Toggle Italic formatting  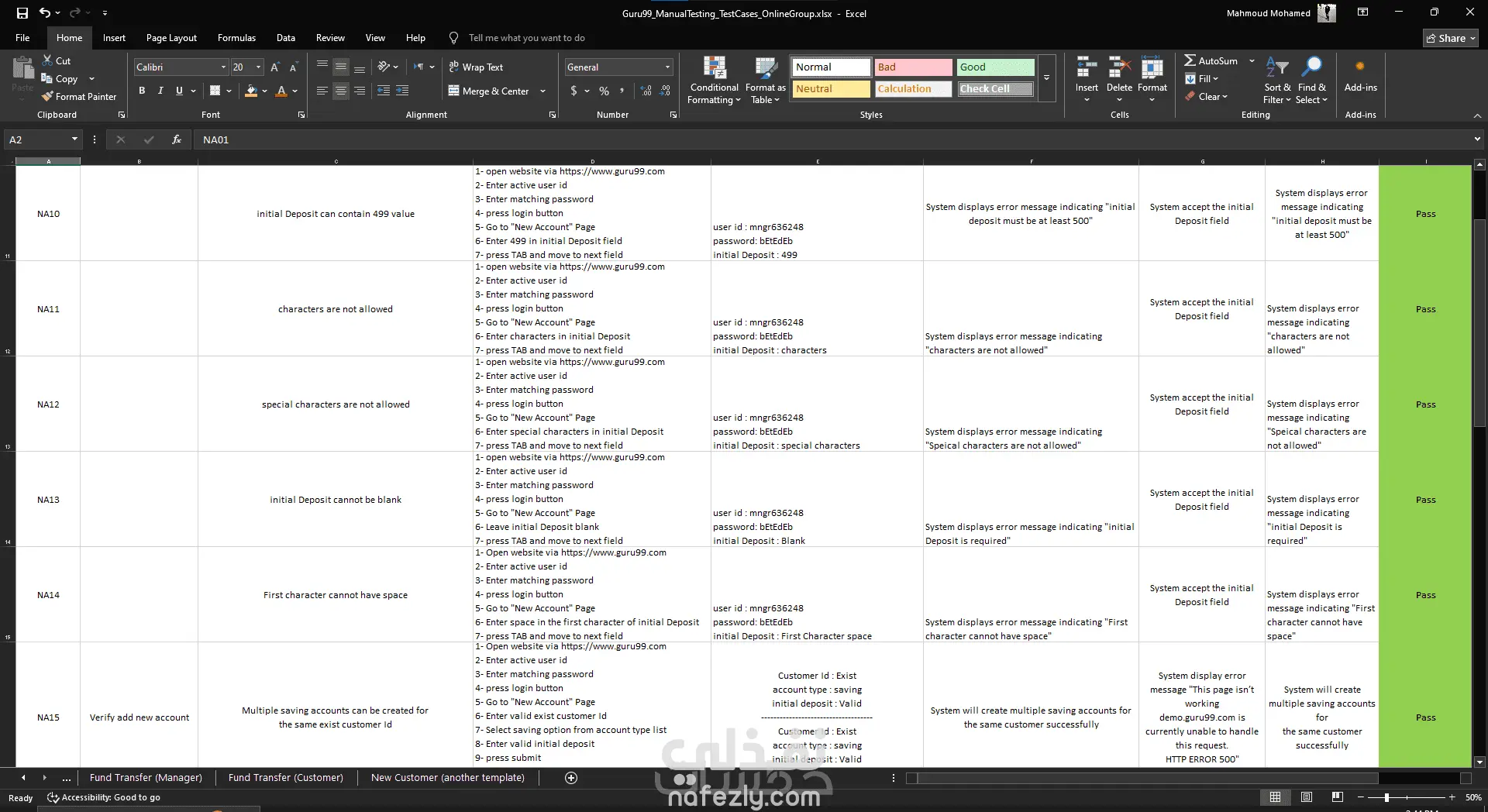point(160,91)
